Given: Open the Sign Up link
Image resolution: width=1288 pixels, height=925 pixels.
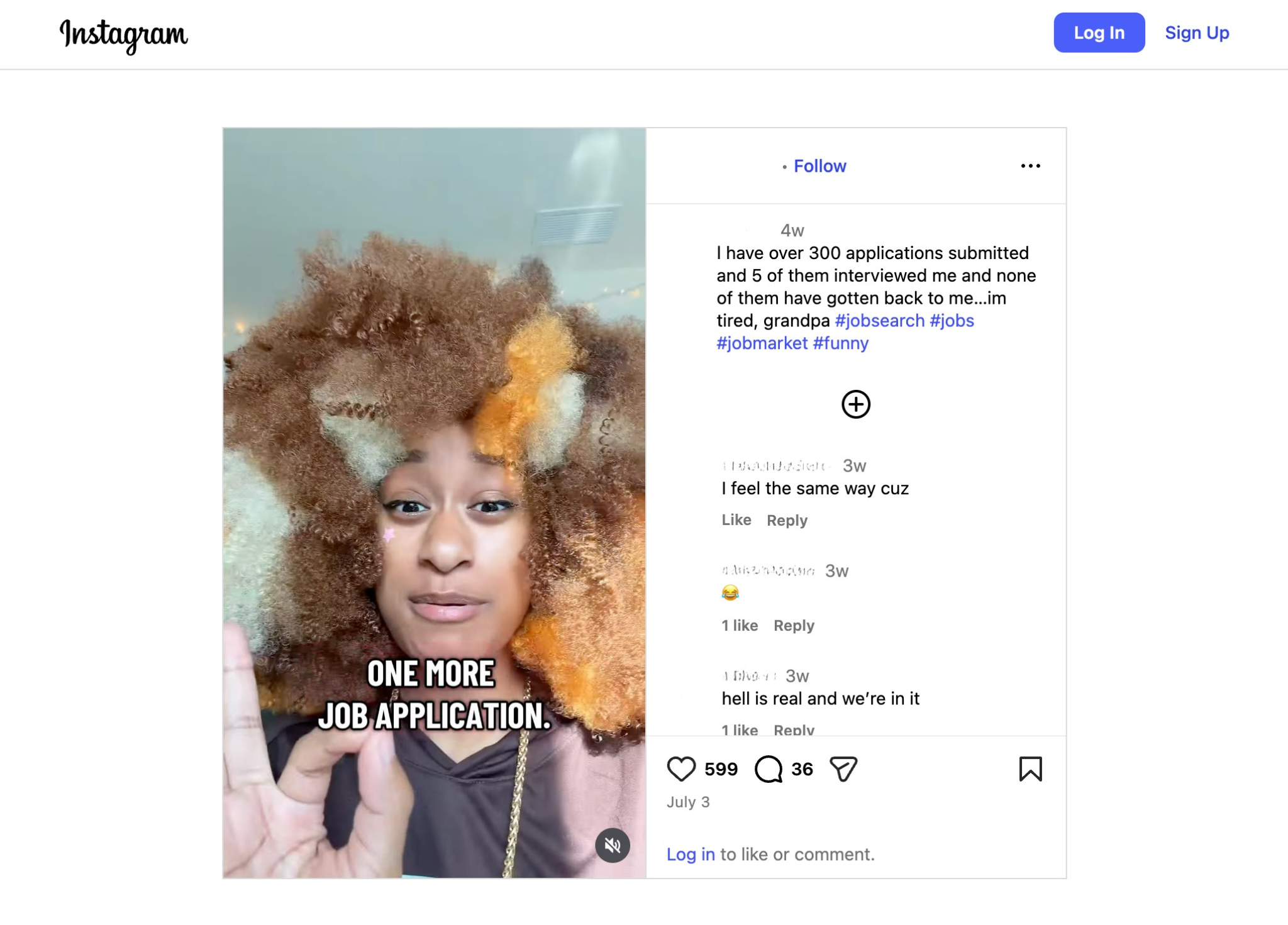Looking at the screenshot, I should pos(1197,33).
